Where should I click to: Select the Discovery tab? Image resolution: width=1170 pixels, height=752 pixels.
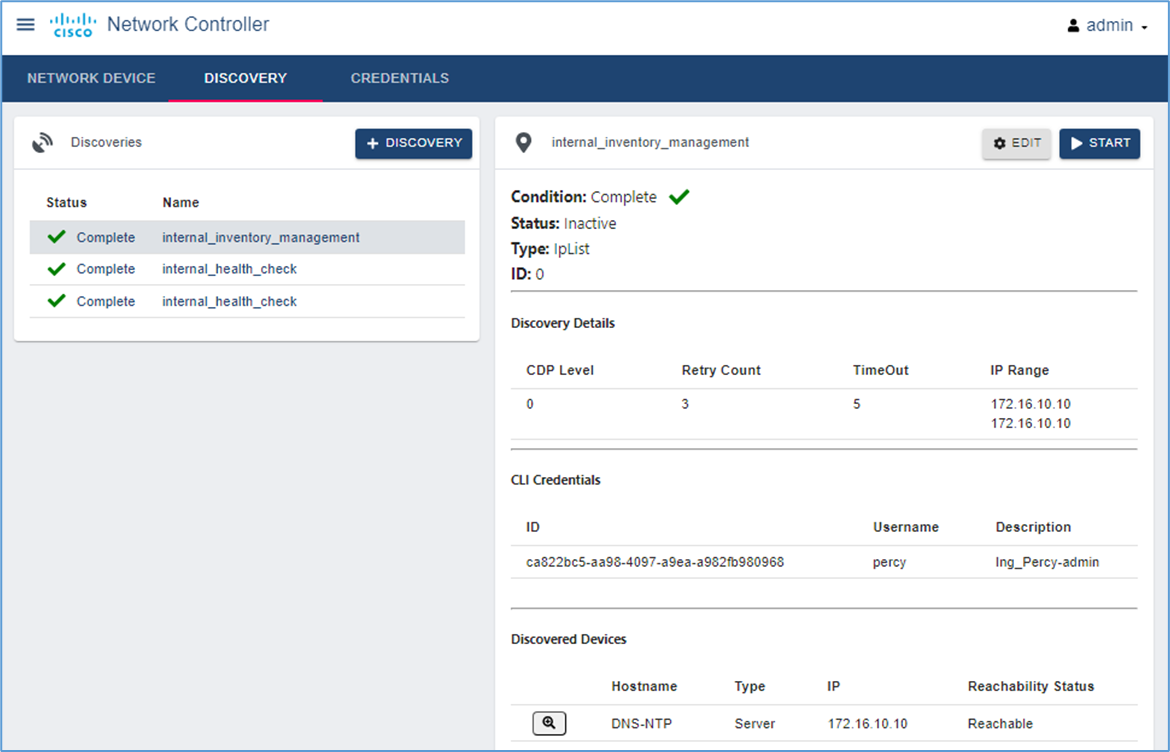coord(245,78)
